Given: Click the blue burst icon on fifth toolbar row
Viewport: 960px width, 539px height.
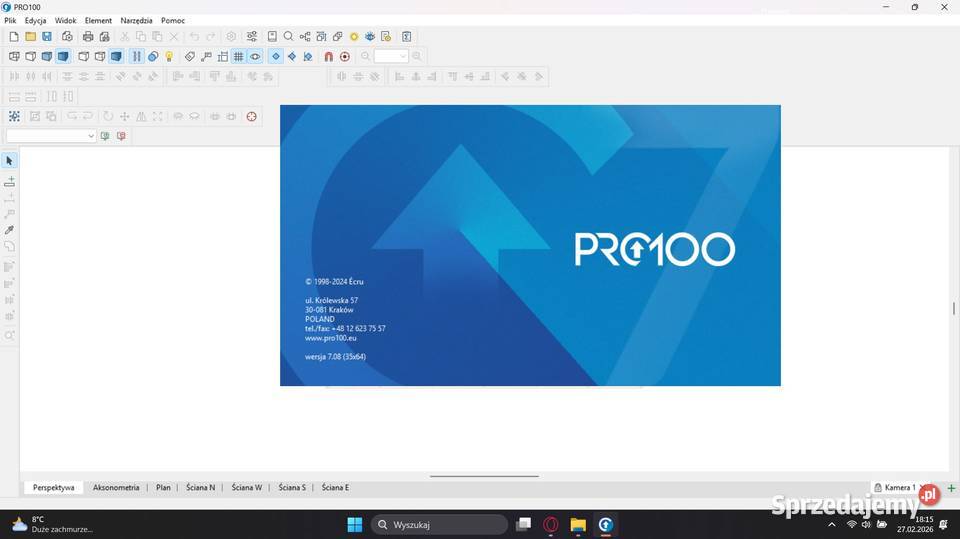Looking at the screenshot, I should [x=14, y=116].
